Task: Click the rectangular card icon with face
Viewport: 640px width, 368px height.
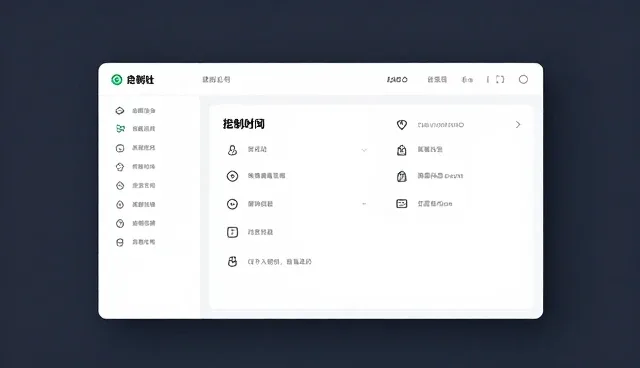Action: point(402,203)
